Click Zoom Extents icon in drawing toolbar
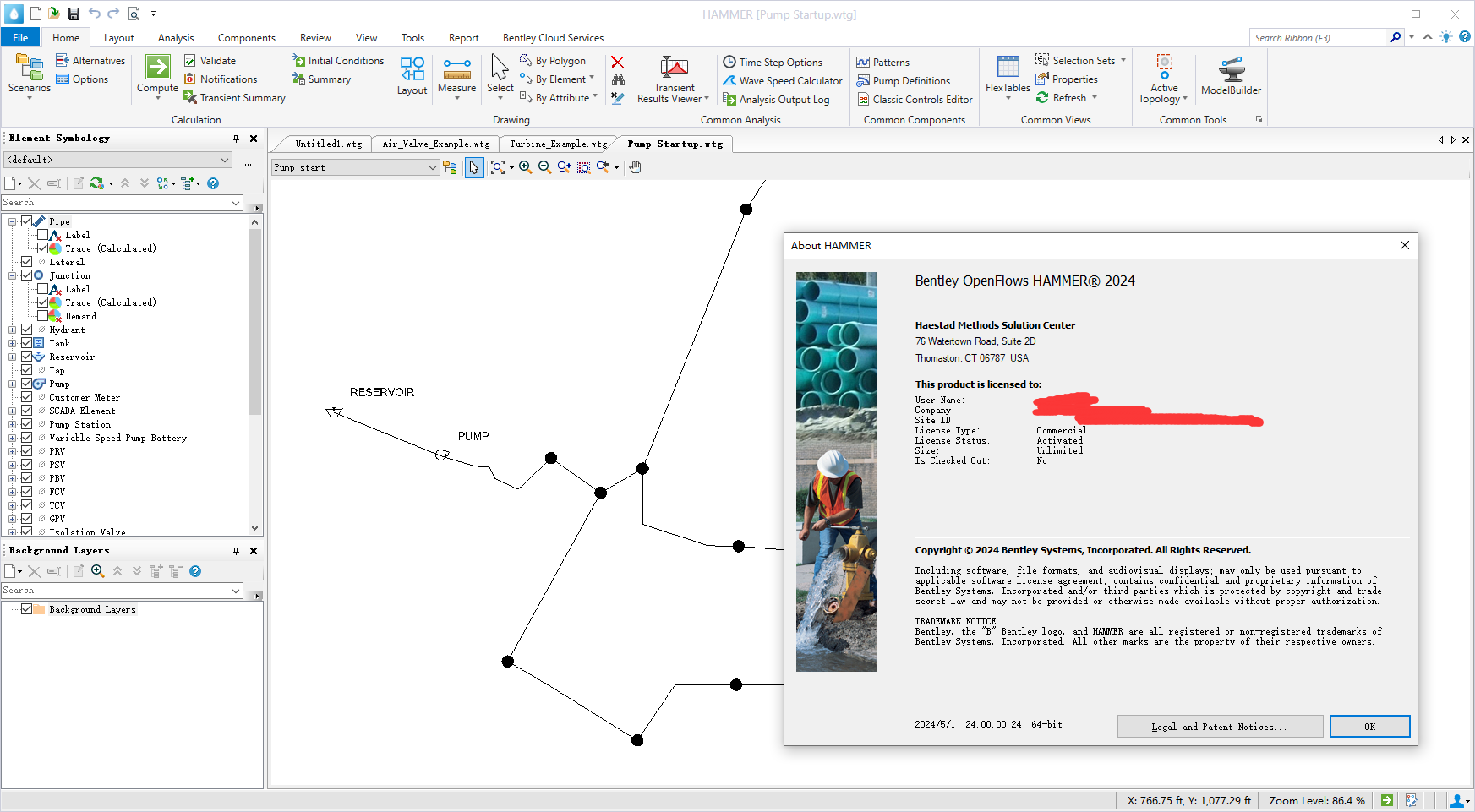 point(498,167)
